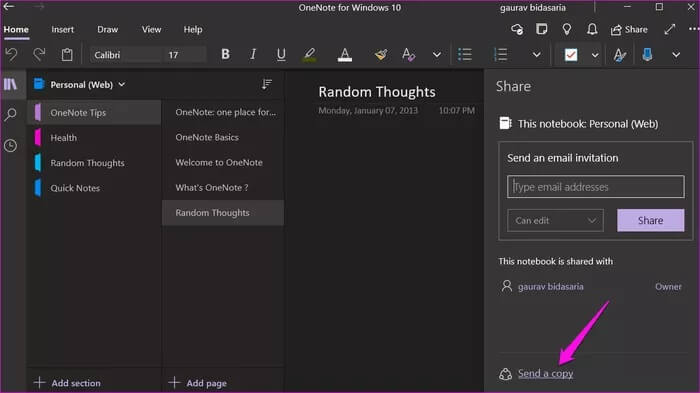
Task: Click the page time 10:07 PM
Action: point(457,110)
